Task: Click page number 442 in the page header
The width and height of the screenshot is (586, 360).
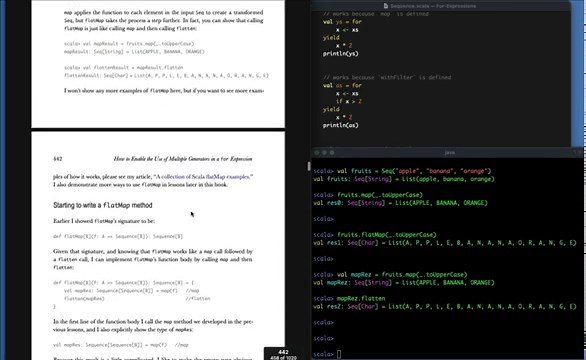Action: point(58,159)
